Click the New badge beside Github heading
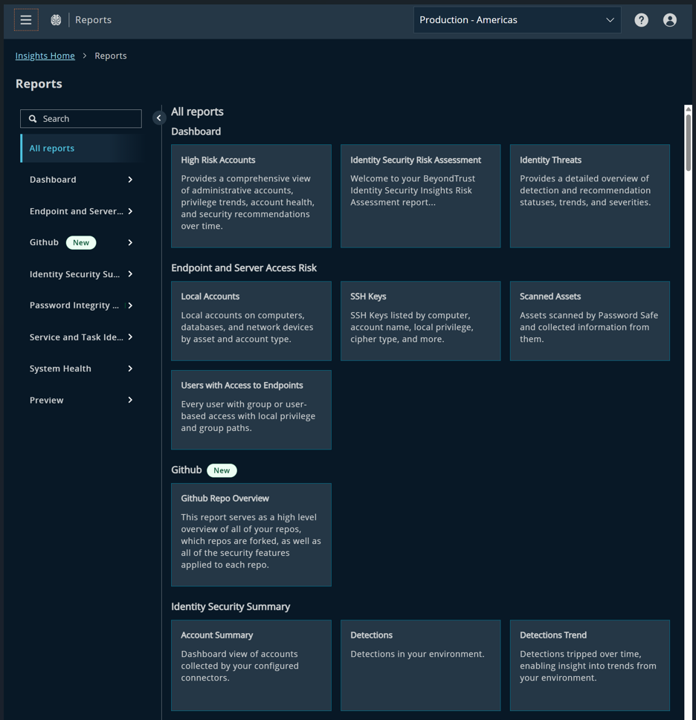The width and height of the screenshot is (696, 720). point(222,470)
